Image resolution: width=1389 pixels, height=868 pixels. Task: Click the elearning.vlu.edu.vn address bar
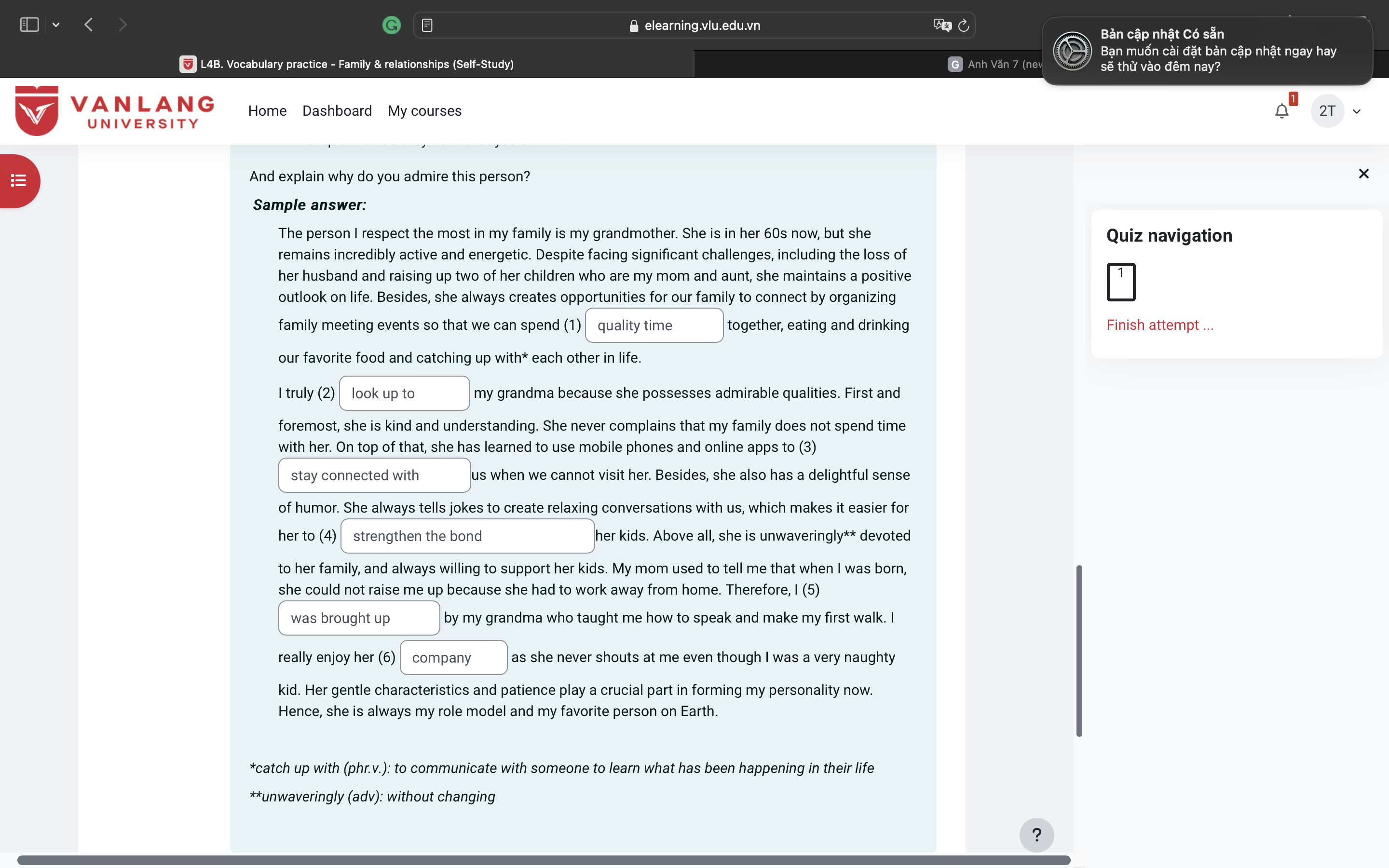[x=694, y=25]
